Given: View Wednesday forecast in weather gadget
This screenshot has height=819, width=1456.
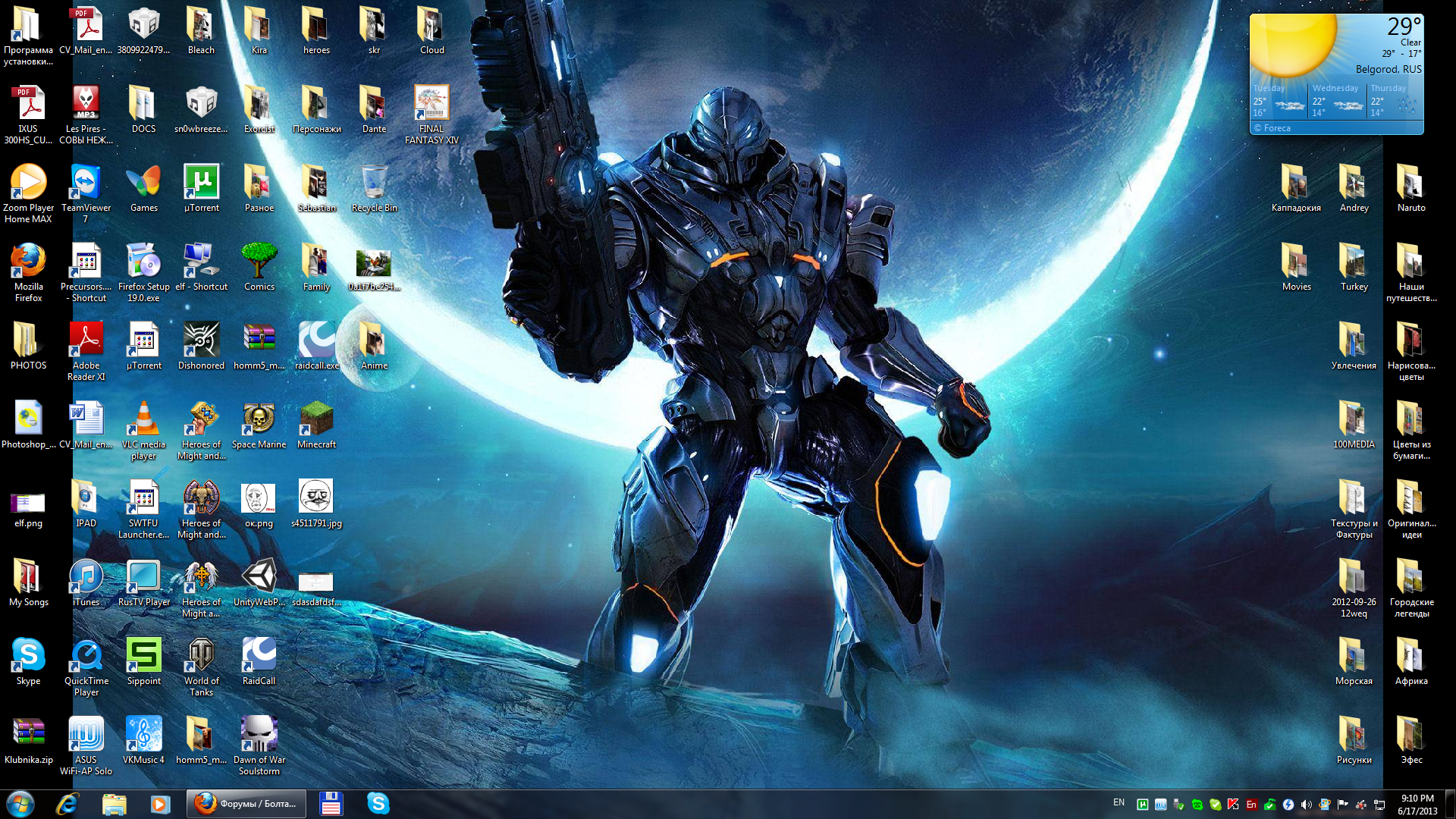Looking at the screenshot, I should pyautogui.click(x=1338, y=100).
